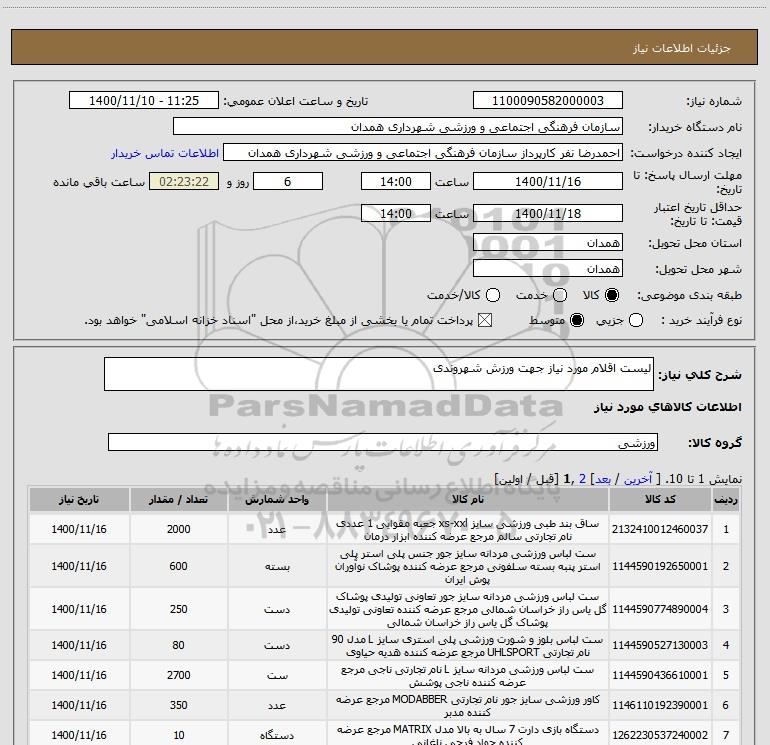Go to the آخرین page link

tap(638, 479)
